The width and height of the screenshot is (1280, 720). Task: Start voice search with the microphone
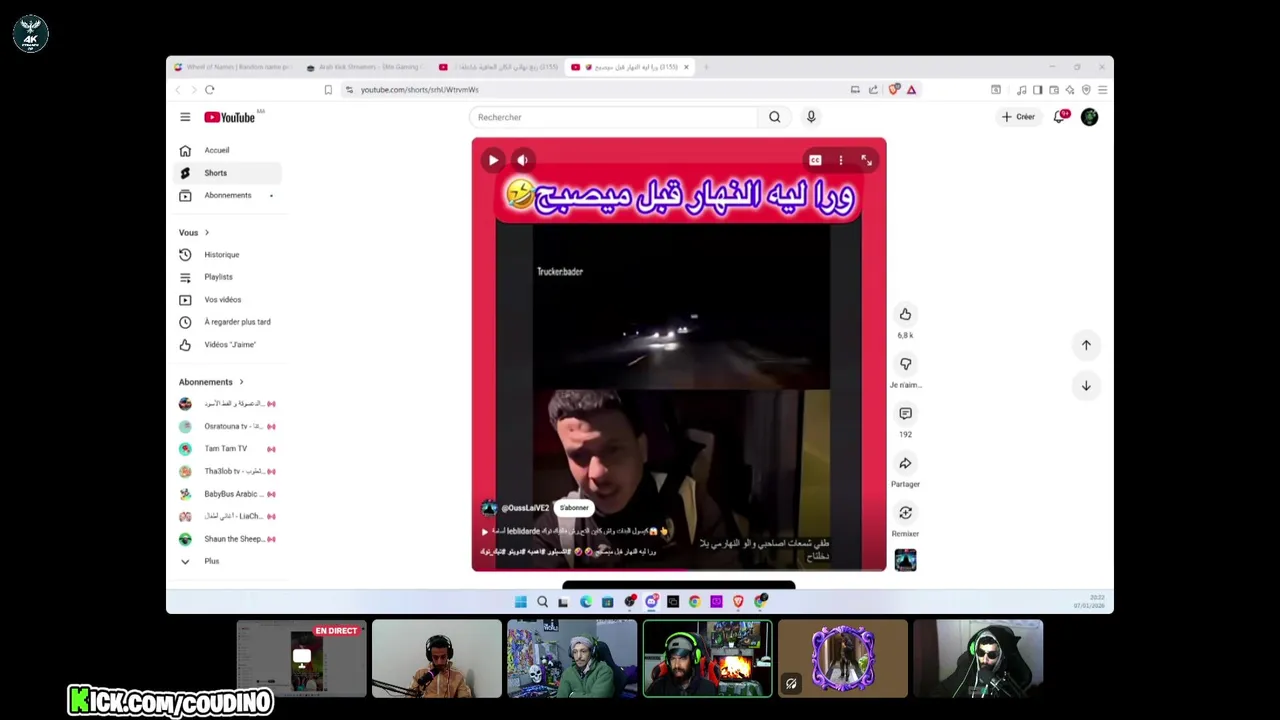(811, 117)
